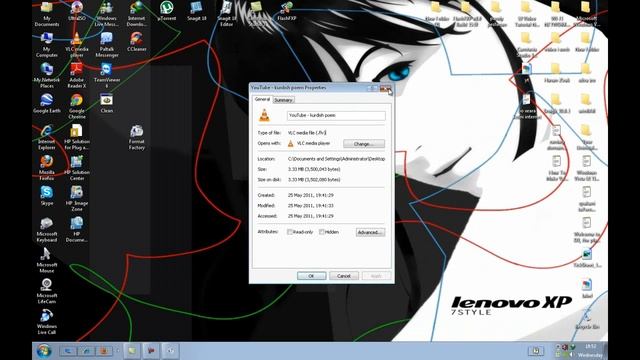Click the Created date '25 May 2011, 19:41:29'
The image size is (640, 360).
311,195
